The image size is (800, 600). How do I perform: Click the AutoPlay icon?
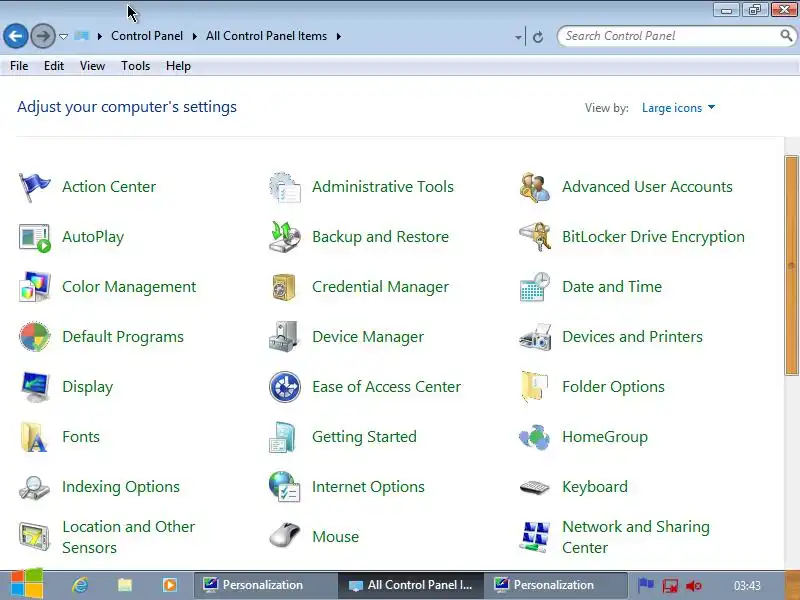[x=34, y=237]
